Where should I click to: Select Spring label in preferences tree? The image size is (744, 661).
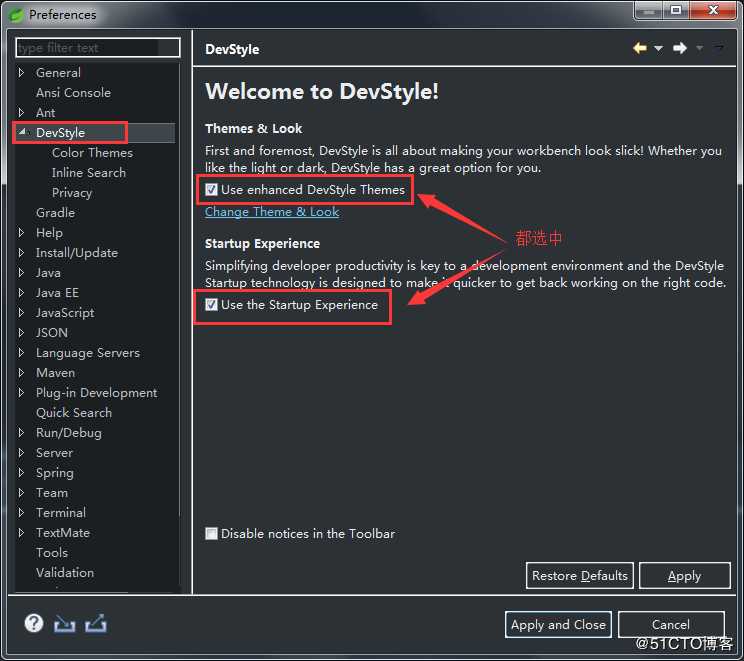coord(55,473)
